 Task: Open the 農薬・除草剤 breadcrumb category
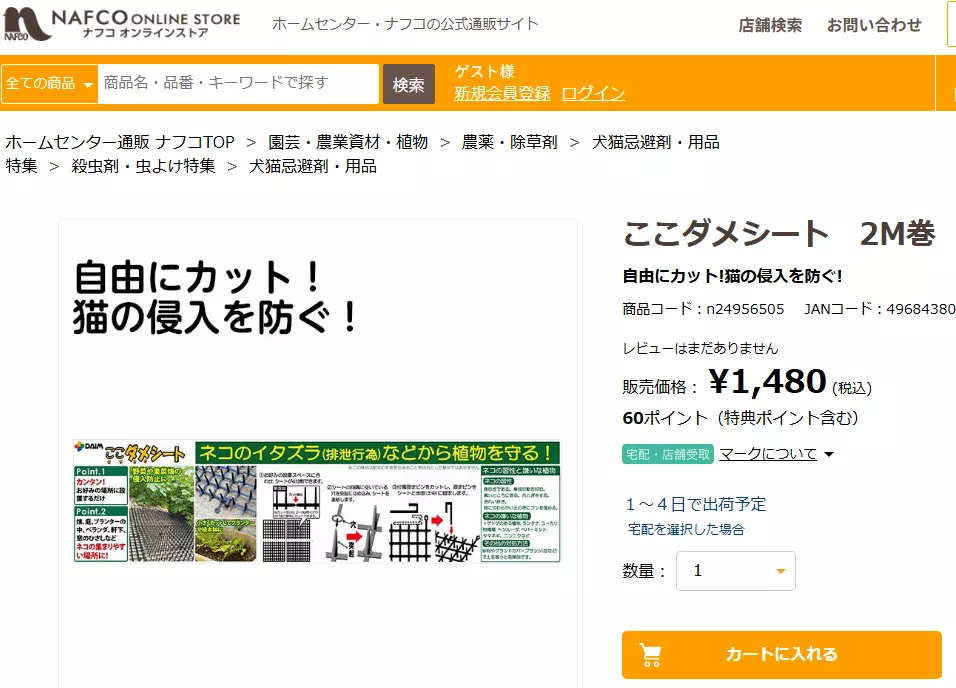[x=509, y=142]
